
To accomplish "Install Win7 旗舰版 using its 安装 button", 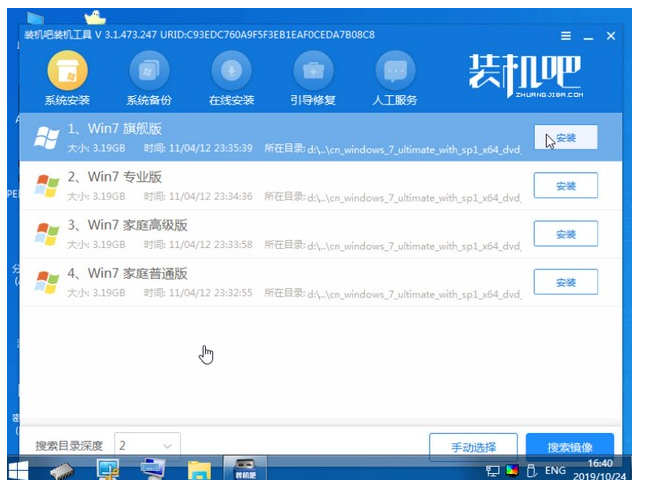I will 565,138.
